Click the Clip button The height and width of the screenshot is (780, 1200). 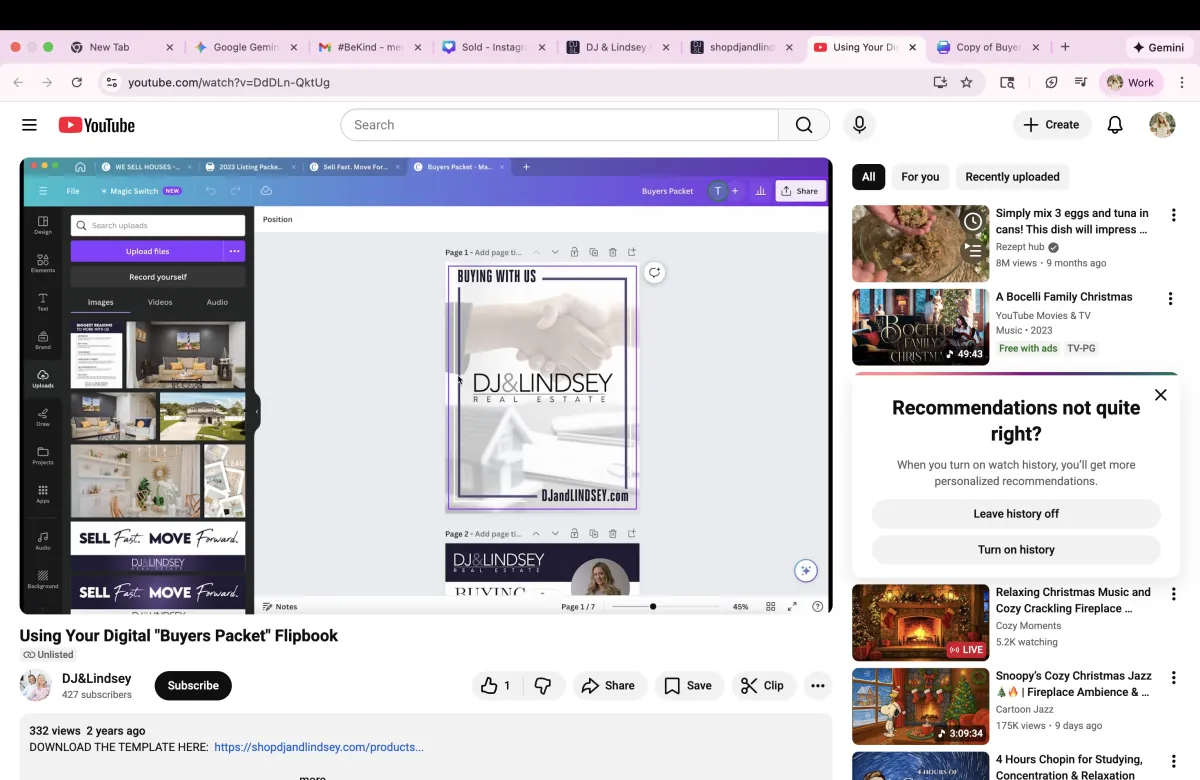(762, 685)
